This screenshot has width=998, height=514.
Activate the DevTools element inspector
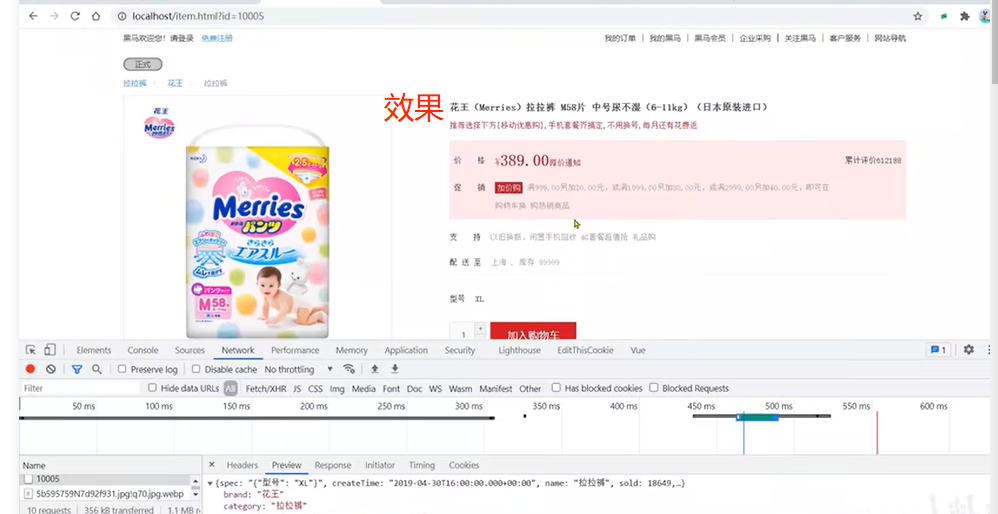coord(31,350)
